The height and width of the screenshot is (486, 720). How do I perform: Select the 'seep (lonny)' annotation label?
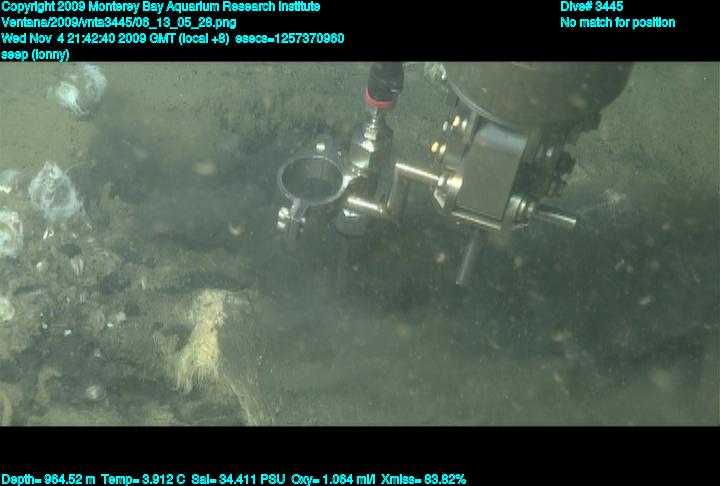(35, 55)
